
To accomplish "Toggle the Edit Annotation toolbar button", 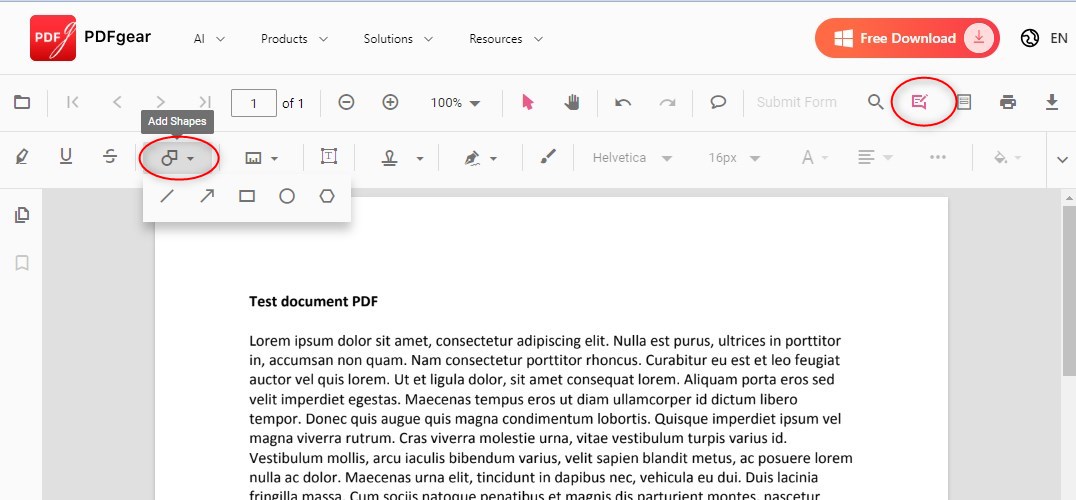I will click(x=920, y=102).
